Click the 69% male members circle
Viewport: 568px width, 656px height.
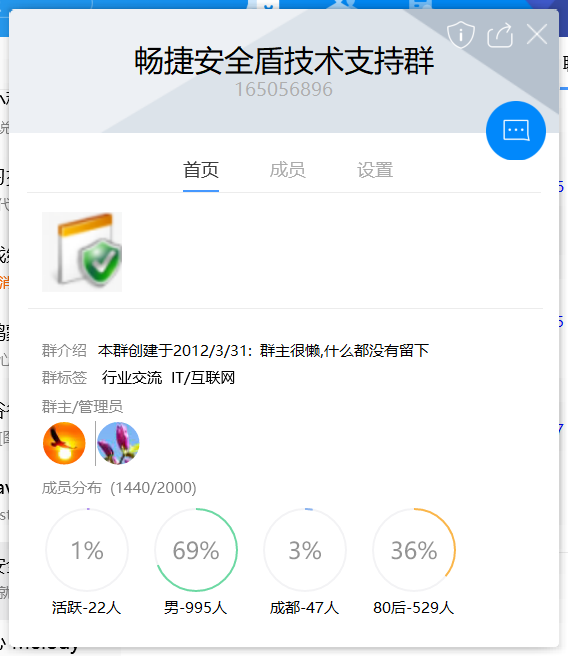(196, 550)
